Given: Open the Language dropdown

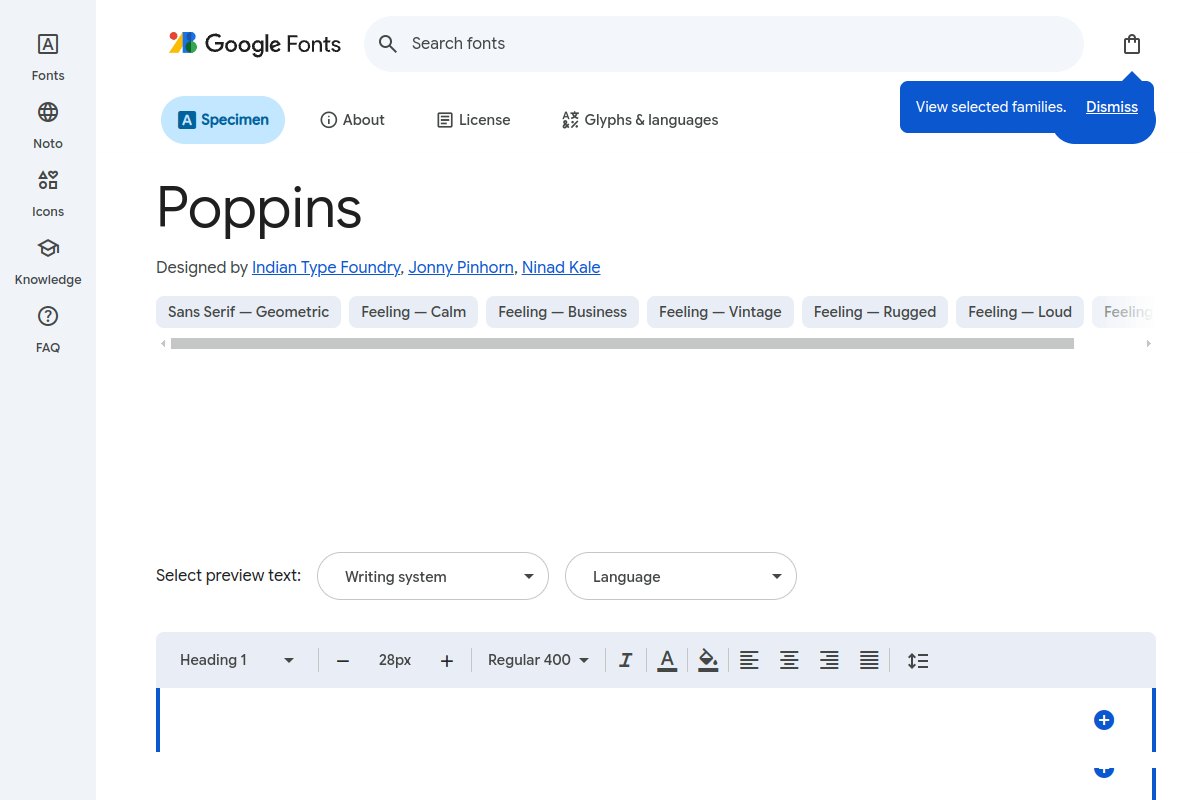Looking at the screenshot, I should (680, 576).
